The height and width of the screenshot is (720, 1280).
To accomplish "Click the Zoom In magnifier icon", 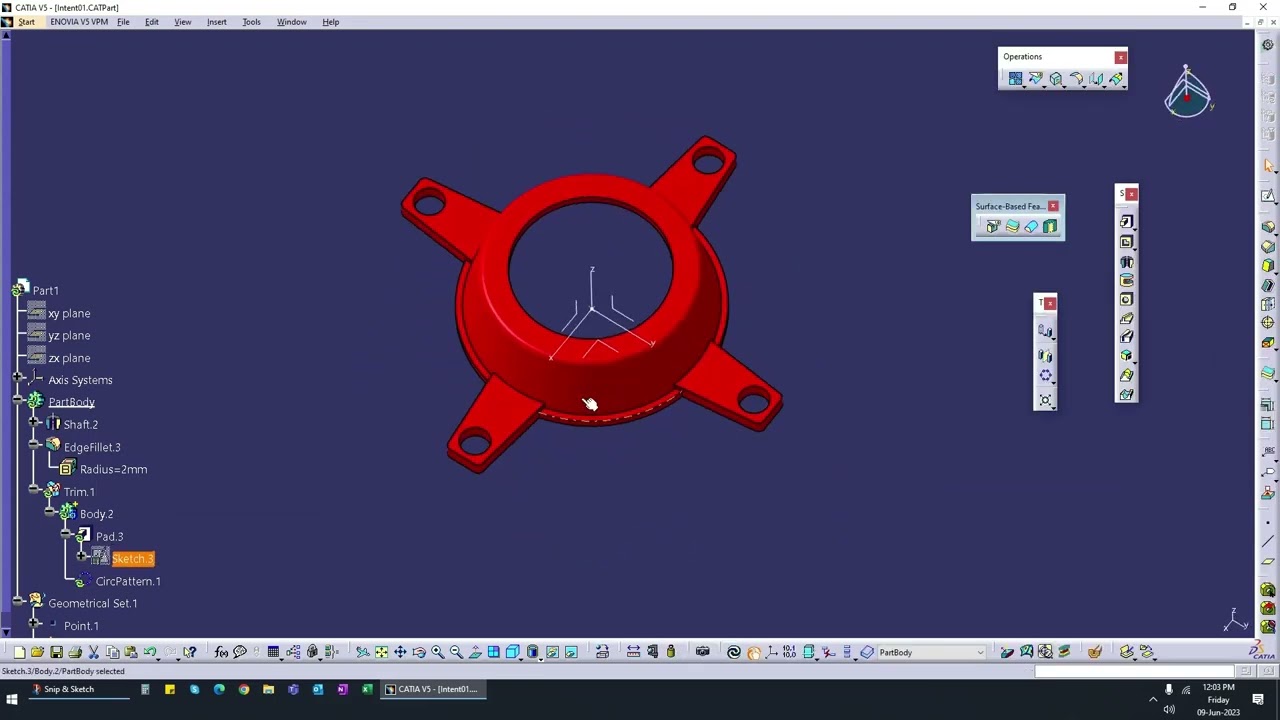I will point(437,652).
